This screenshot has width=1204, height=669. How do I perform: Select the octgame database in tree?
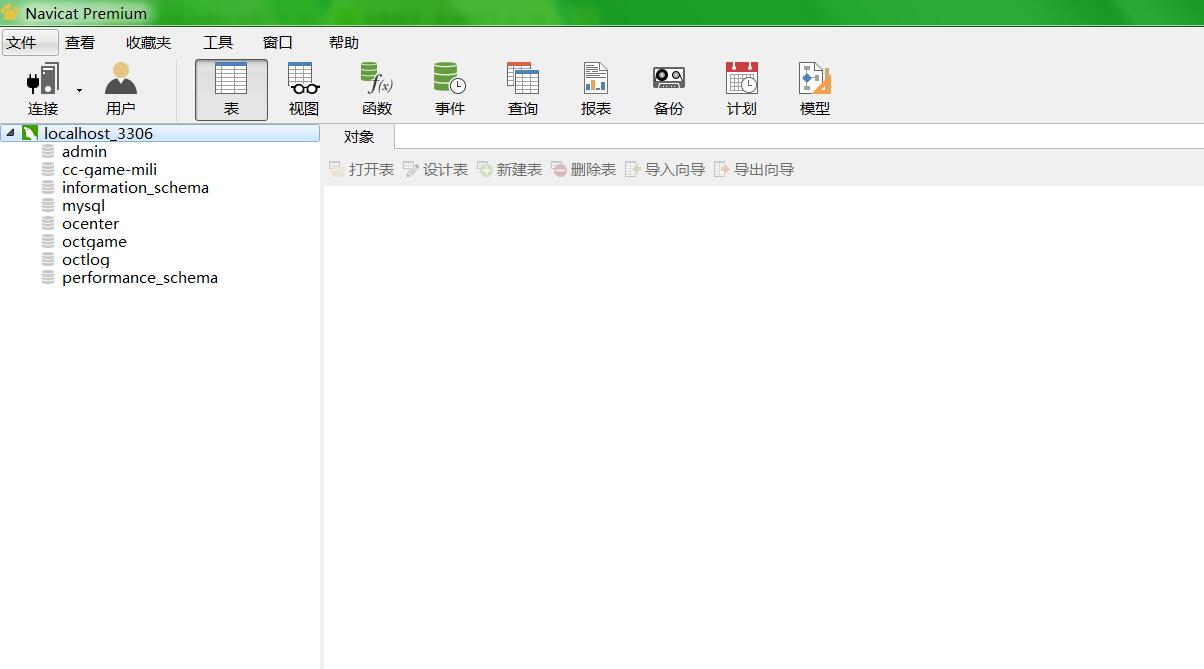pos(94,242)
